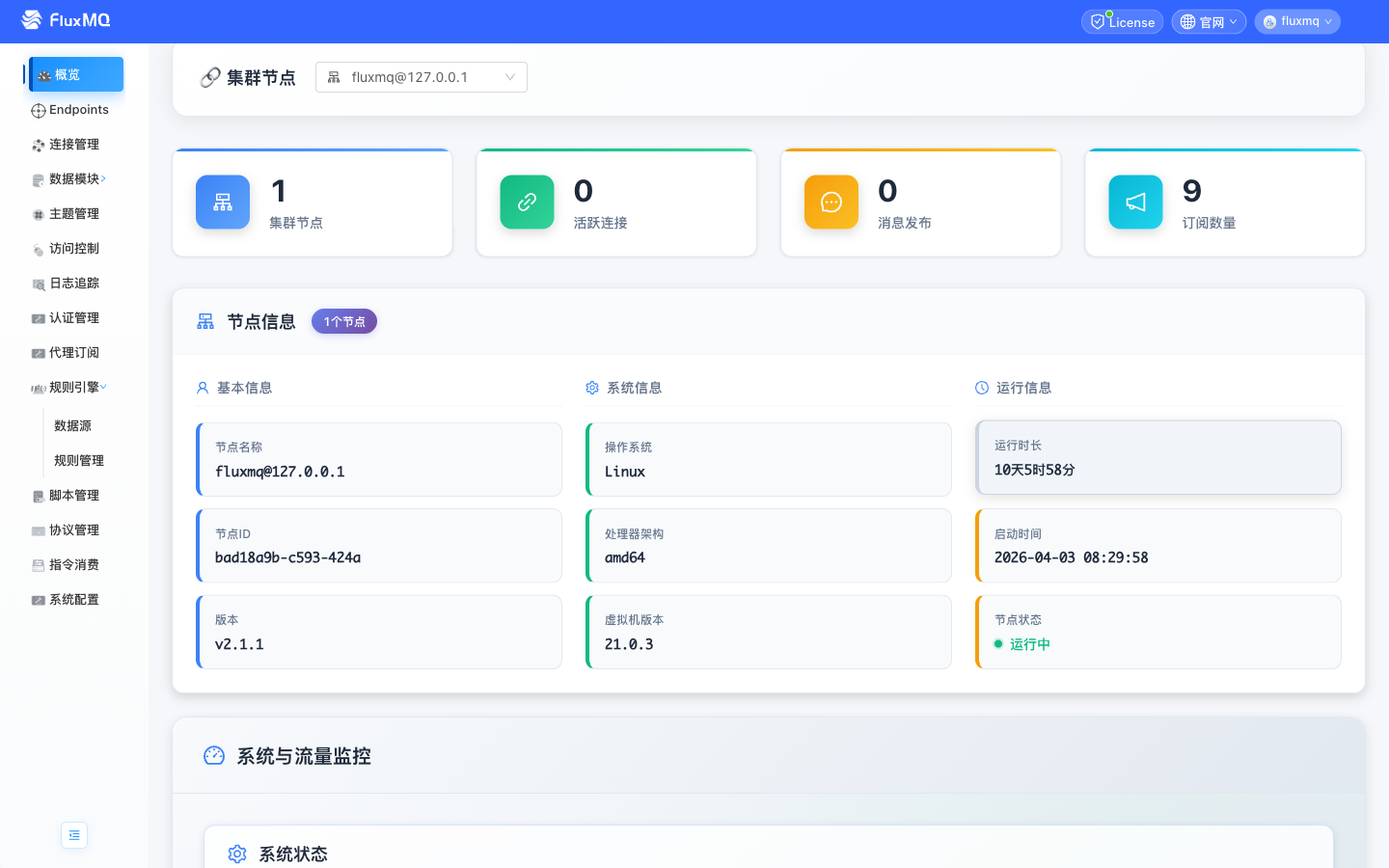Collapse the 规则引擎 sidebar submenu
Image resolution: width=1389 pixels, height=868 pixels.
[74, 388]
